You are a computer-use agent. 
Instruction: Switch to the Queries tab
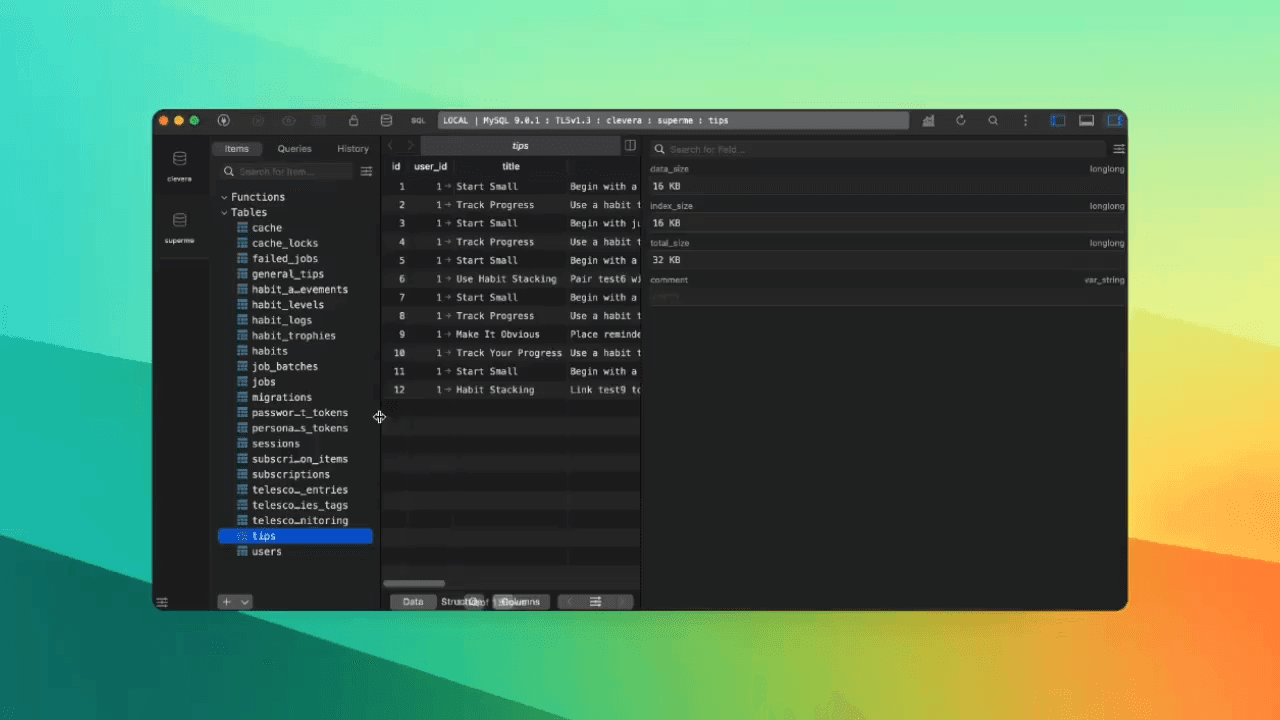pos(295,149)
